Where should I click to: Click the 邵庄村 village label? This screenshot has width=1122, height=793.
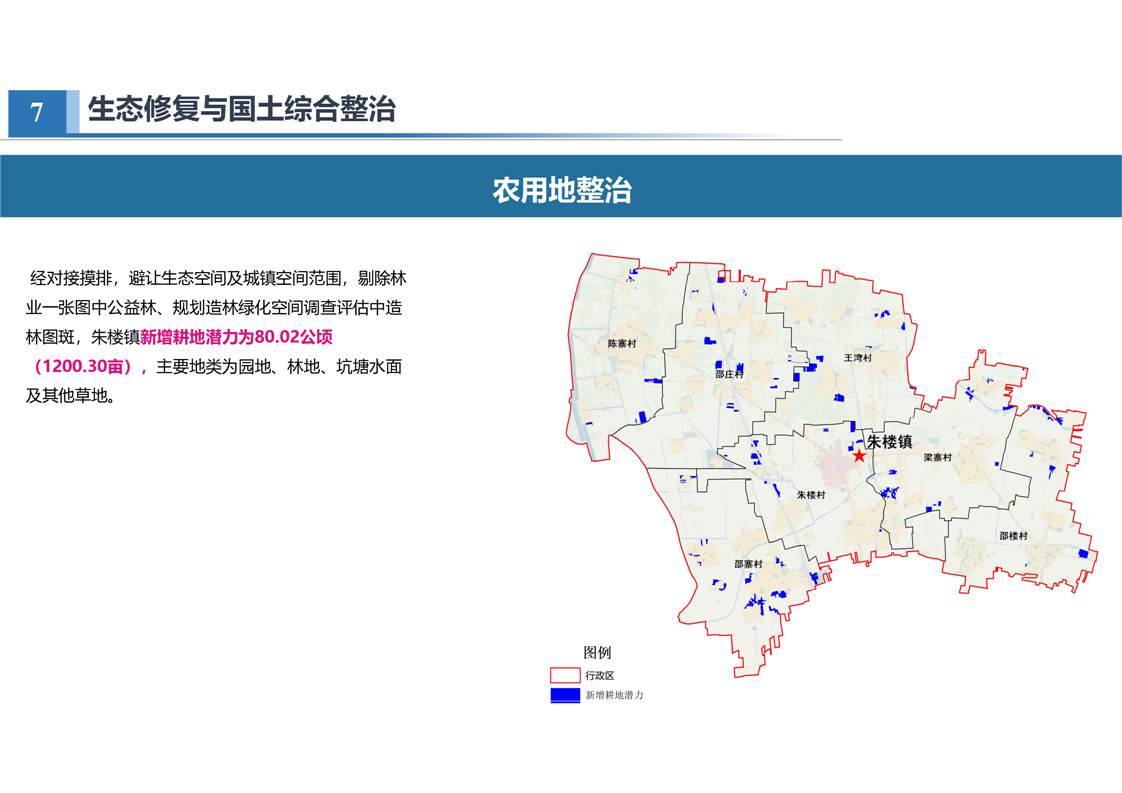pyautogui.click(x=730, y=373)
